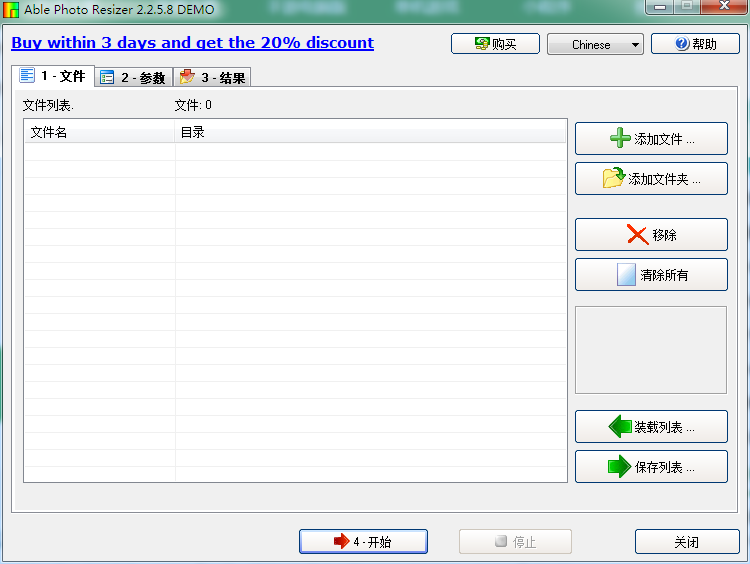Click the document icon on the 1 - 文件 tab

(x=27, y=75)
